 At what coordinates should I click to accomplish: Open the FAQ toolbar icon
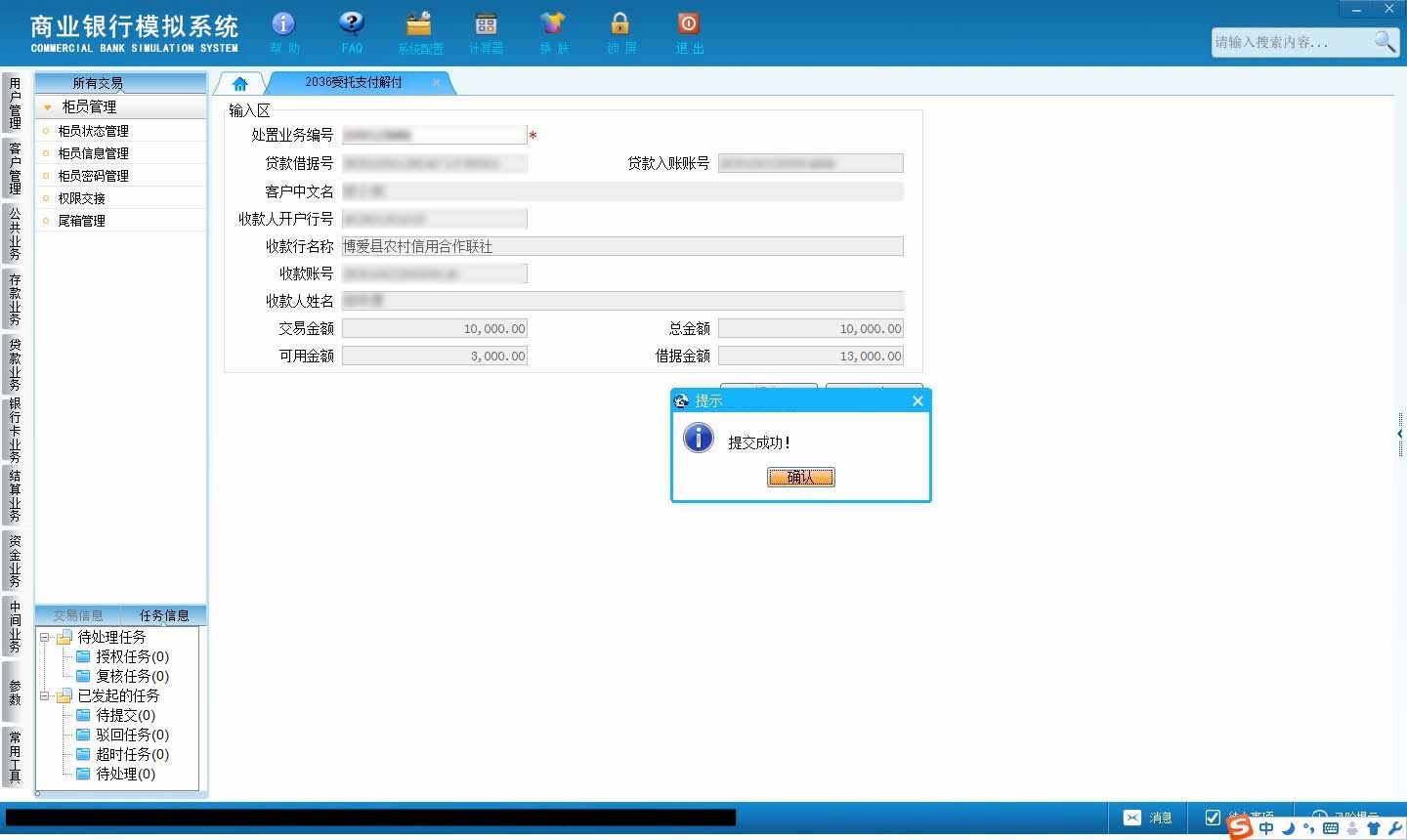pos(352,24)
